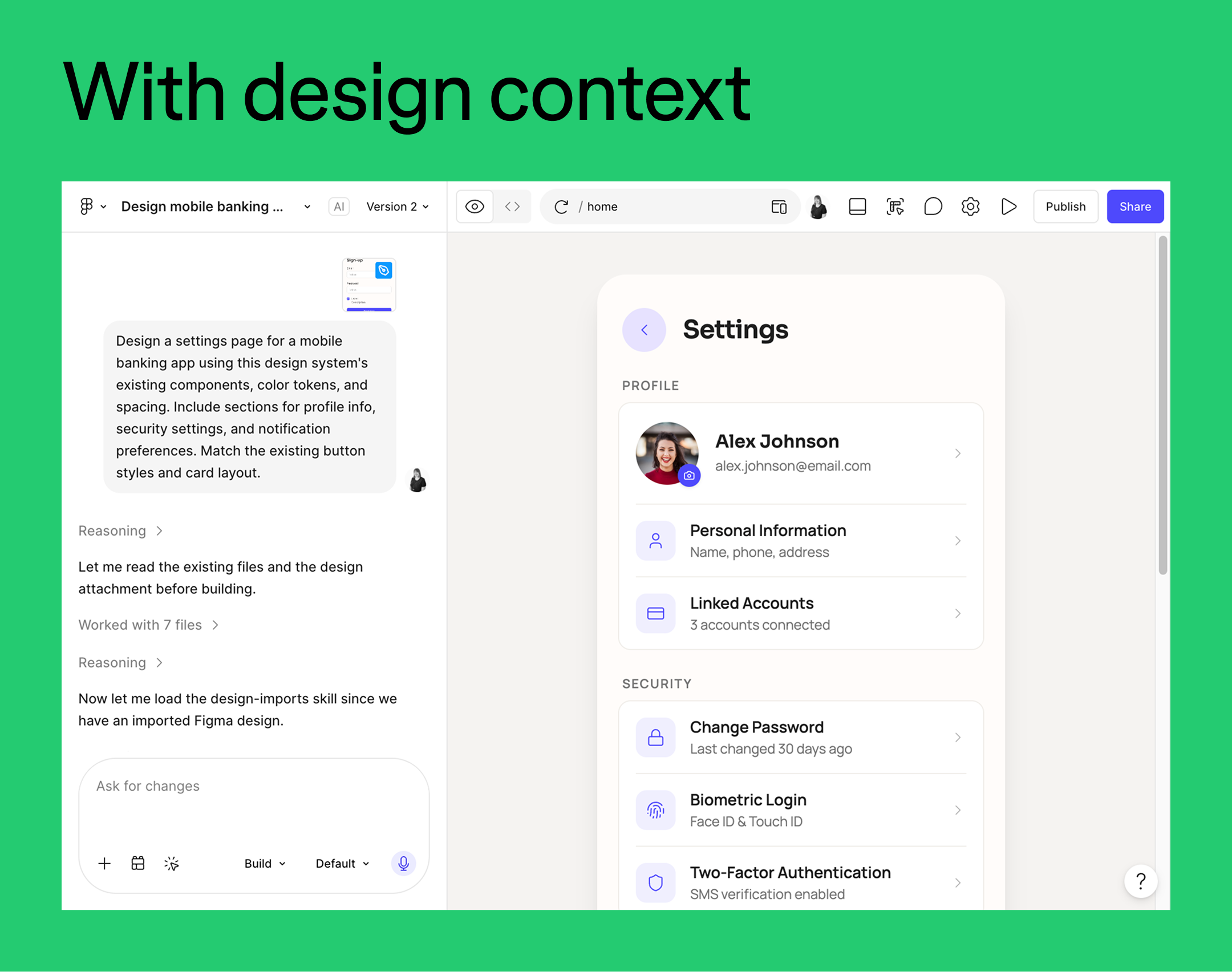Expand the Worked with 7 files section
Screen dimensions: 1232x972
[x=148, y=625]
